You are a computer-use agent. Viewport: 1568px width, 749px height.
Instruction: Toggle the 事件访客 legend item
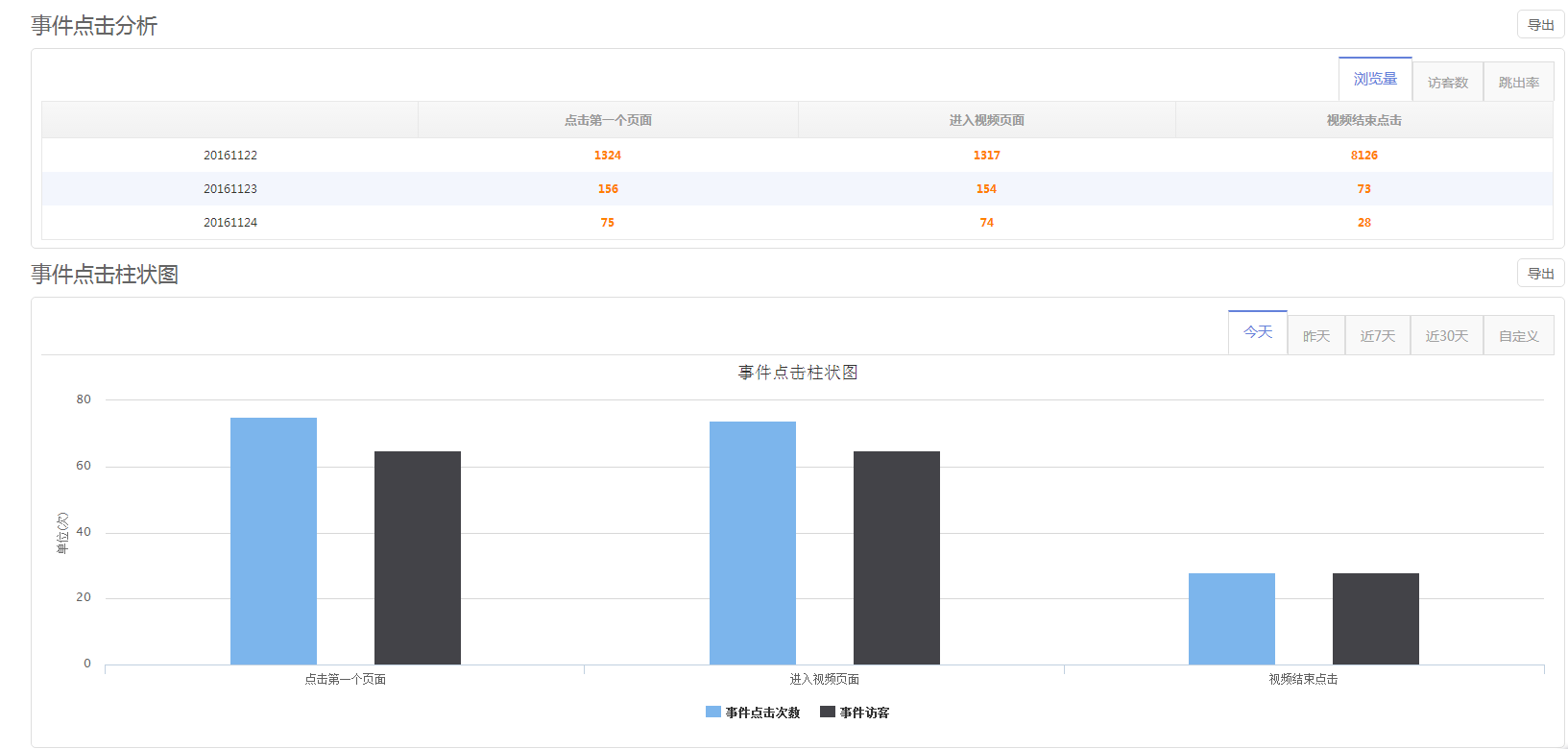(855, 713)
